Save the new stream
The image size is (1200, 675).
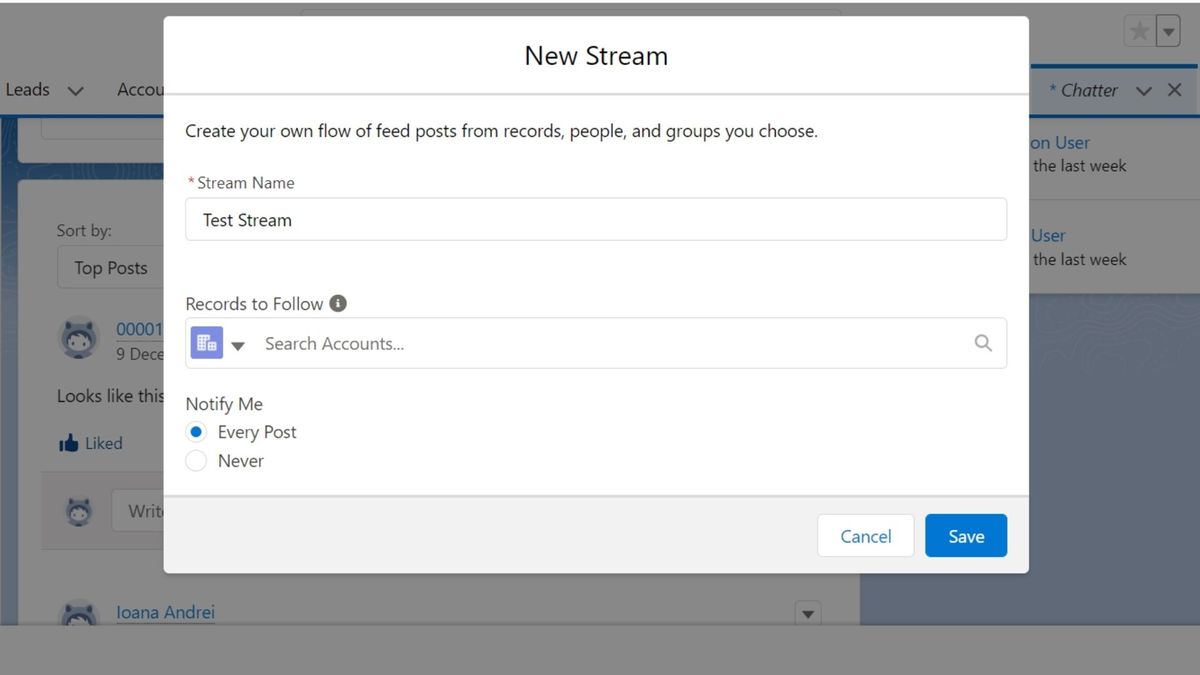(x=965, y=536)
